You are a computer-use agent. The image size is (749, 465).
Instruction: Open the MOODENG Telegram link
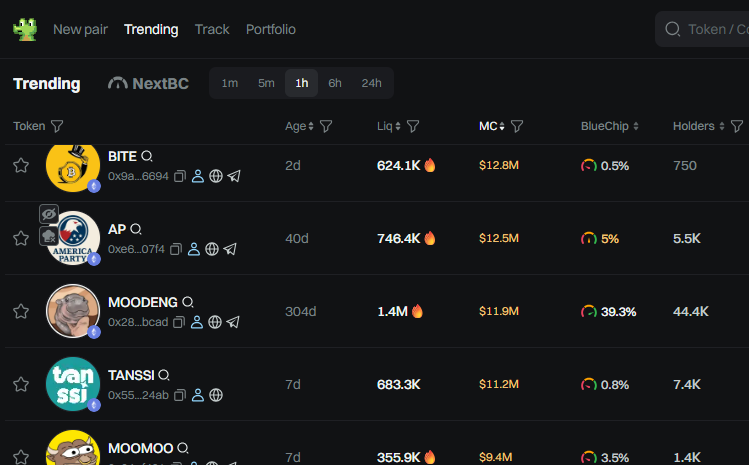233,322
